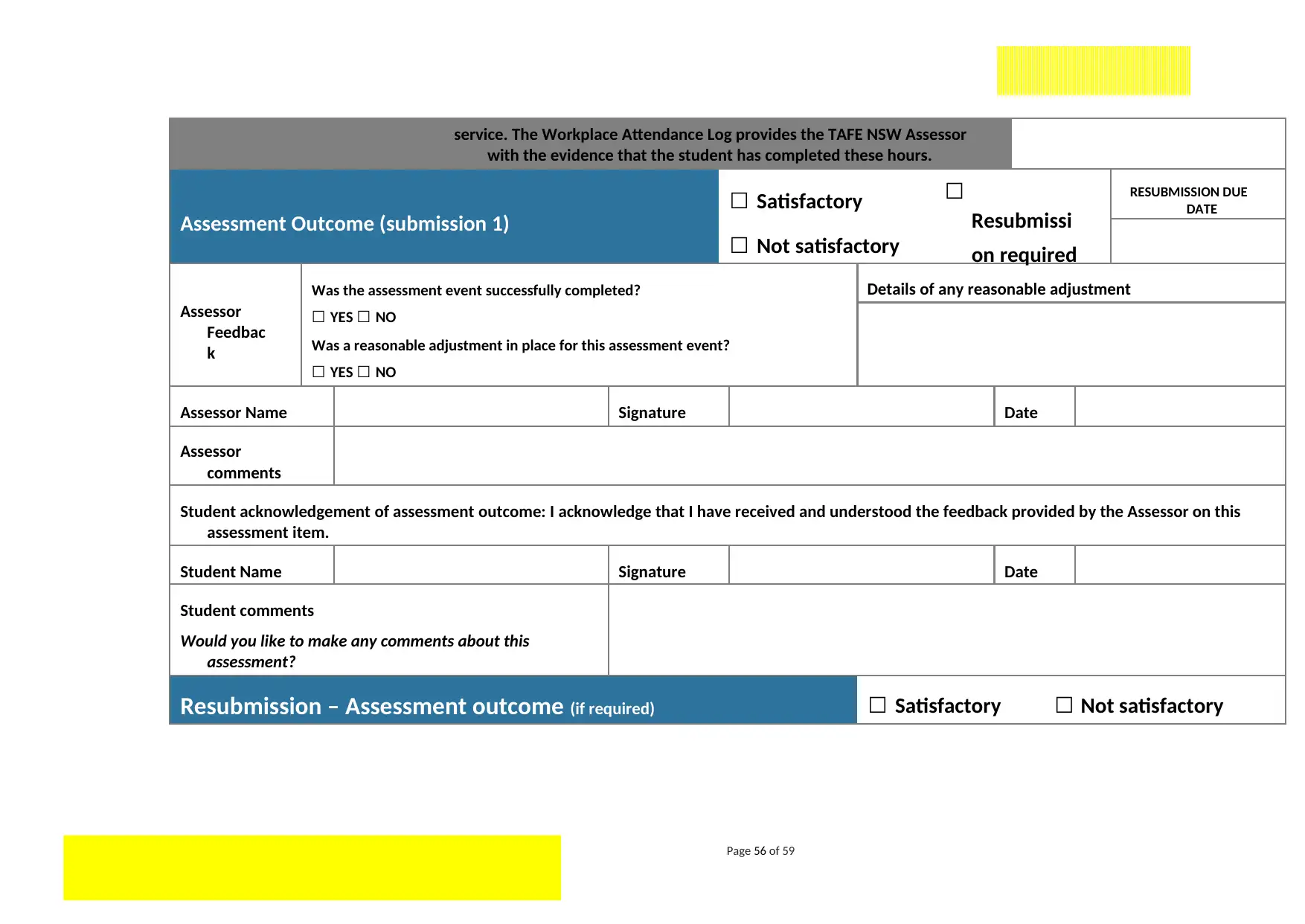Tick Not satisfactory in Resubmission outcome

click(x=1064, y=705)
